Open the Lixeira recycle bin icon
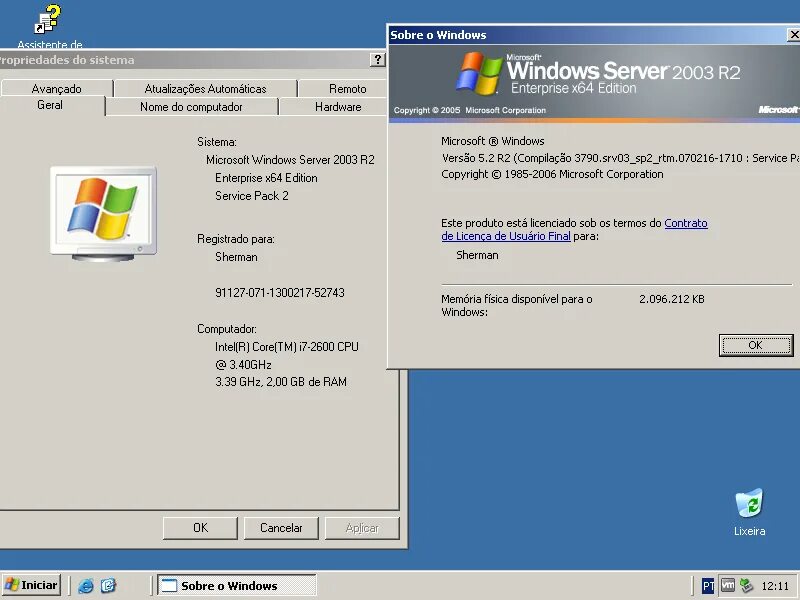 tap(749, 503)
